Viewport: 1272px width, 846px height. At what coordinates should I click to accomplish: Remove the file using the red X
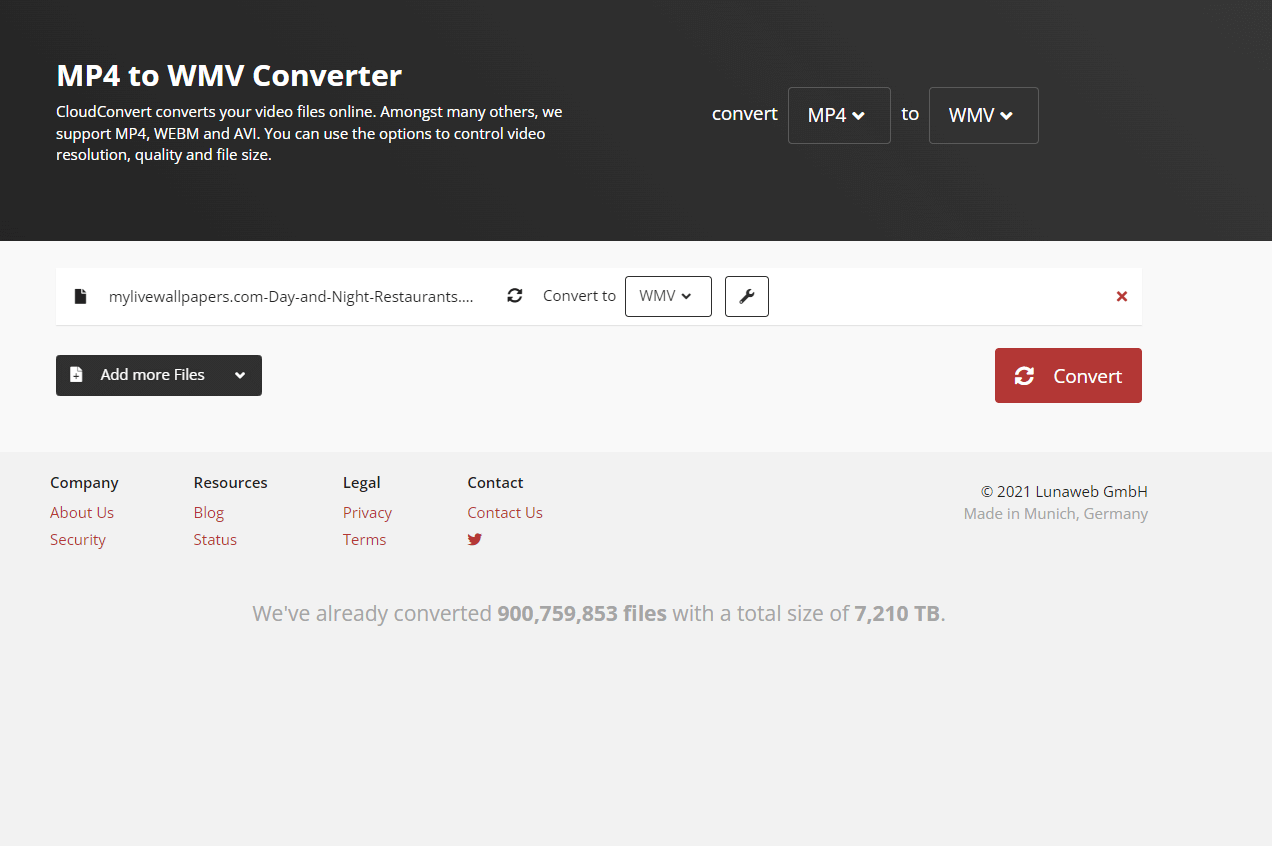coord(1122,296)
